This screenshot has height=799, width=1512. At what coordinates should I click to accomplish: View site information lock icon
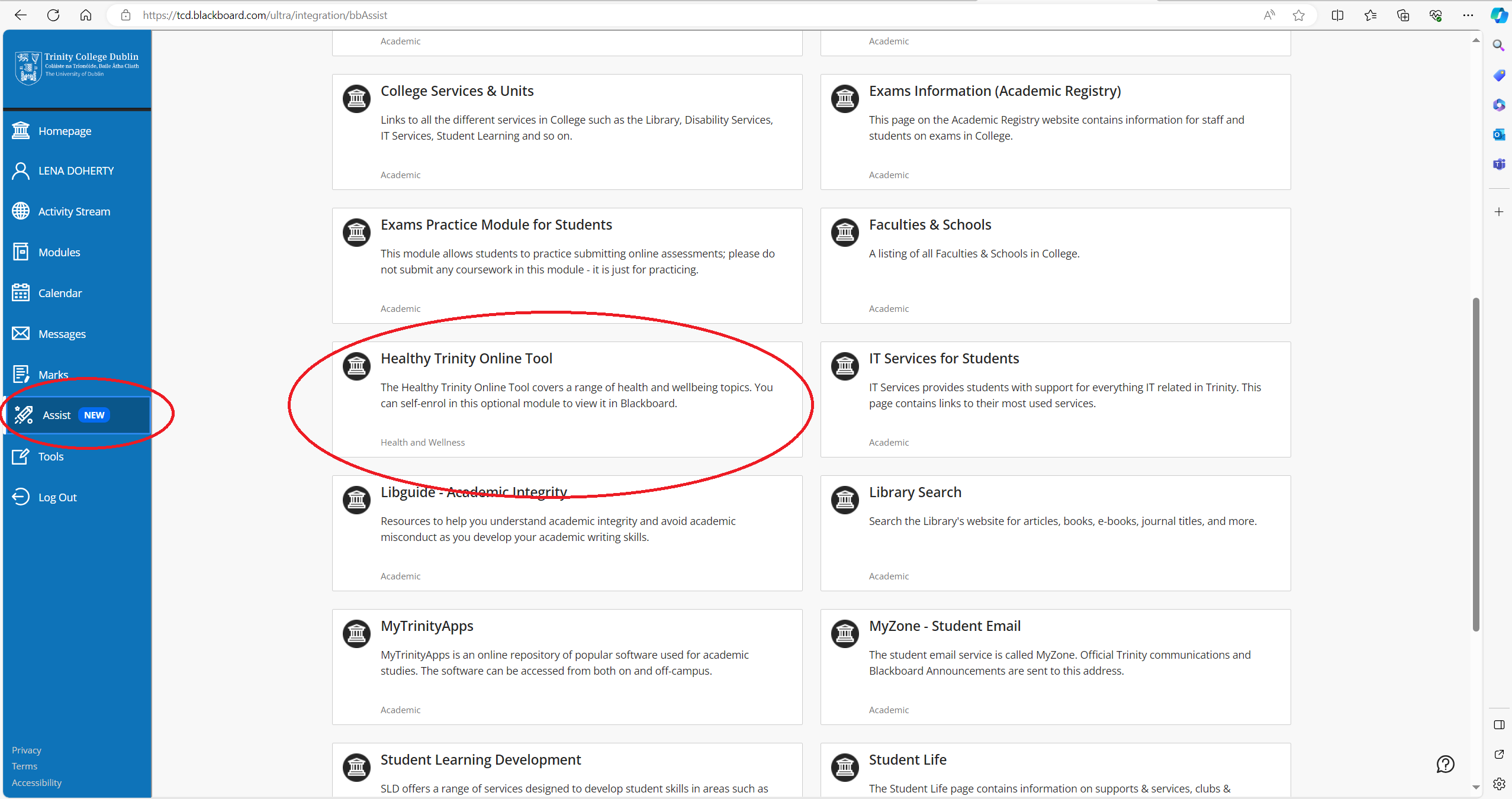126,15
